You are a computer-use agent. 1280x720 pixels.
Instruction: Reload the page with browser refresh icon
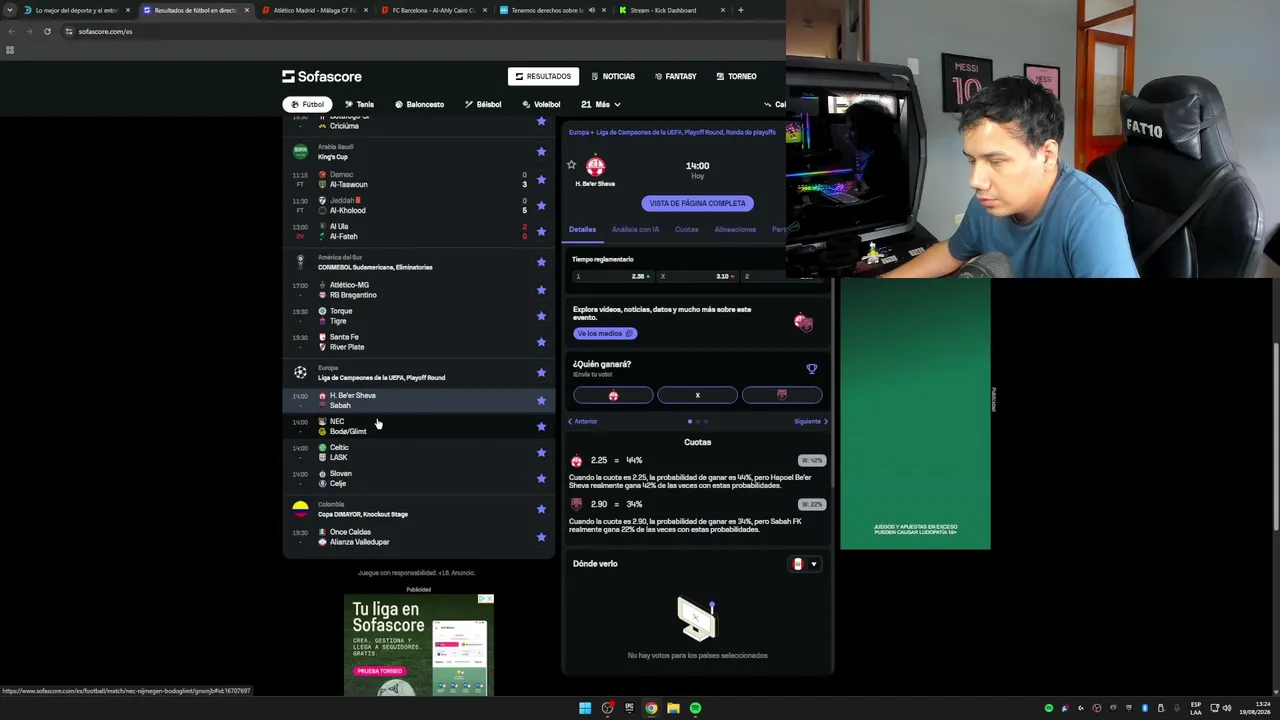[47, 31]
